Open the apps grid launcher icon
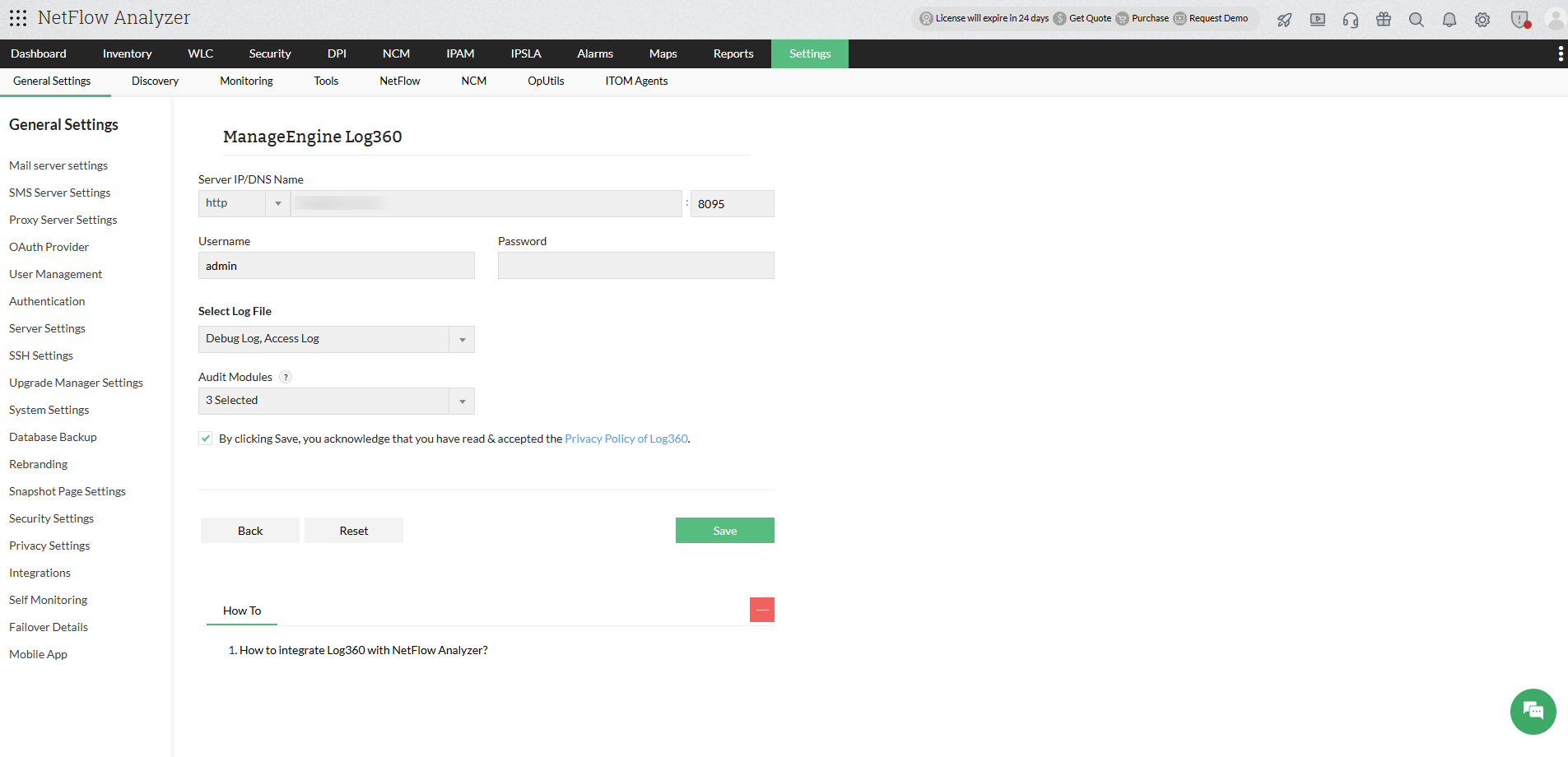Image resolution: width=1568 pixels, height=757 pixels. 18,18
